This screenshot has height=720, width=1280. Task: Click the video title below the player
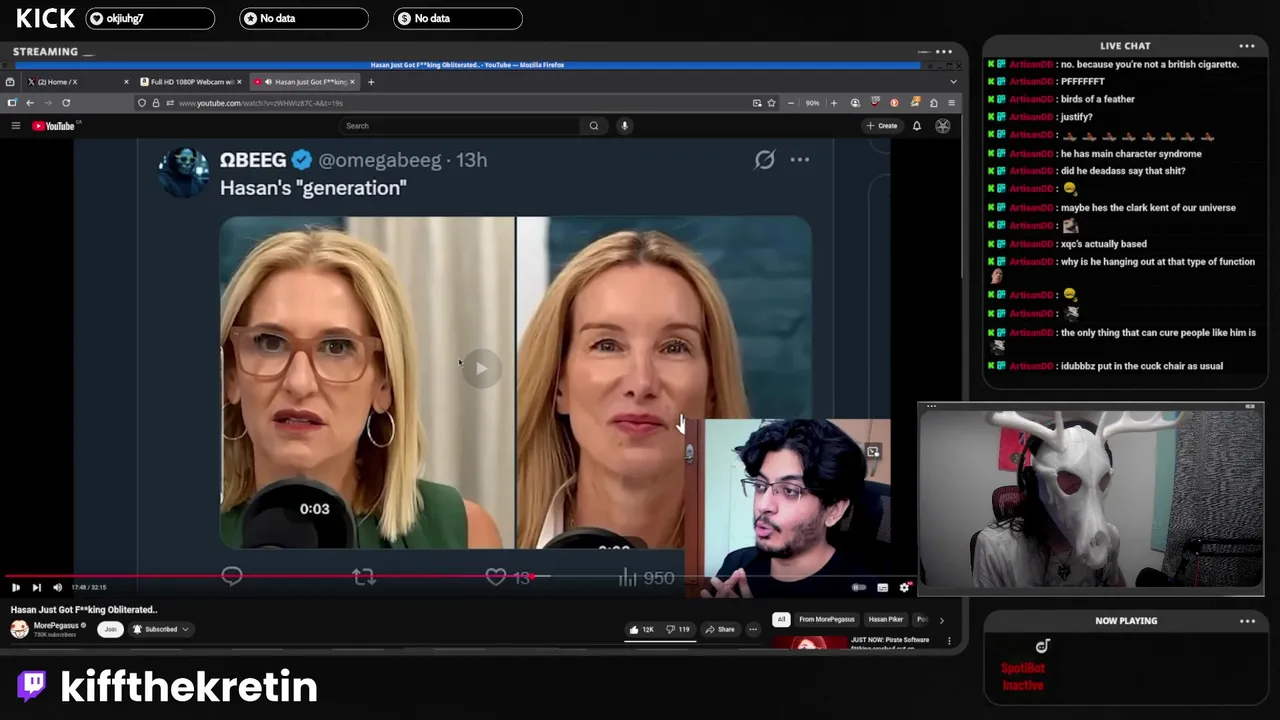84,609
